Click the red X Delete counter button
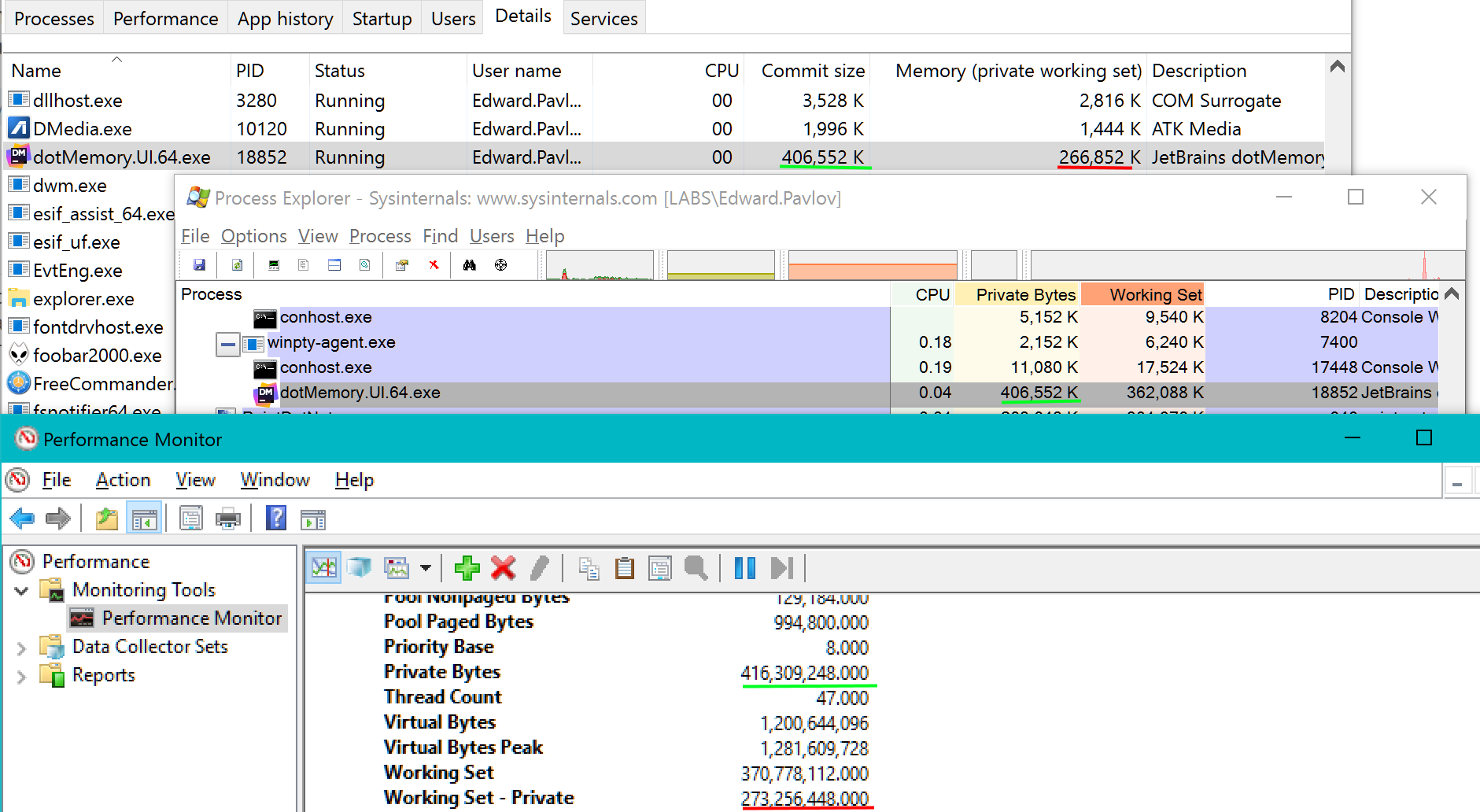 (x=503, y=567)
